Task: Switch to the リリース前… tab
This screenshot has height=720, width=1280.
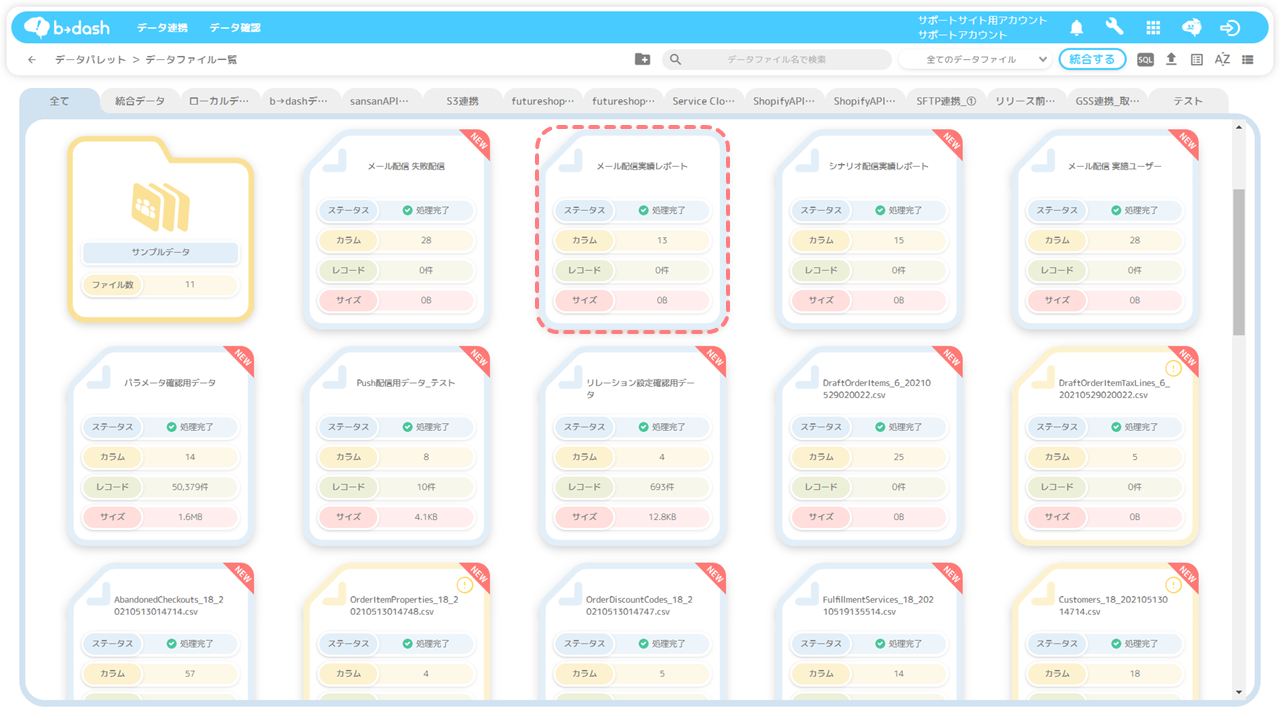Action: pyautogui.click(x=1026, y=101)
